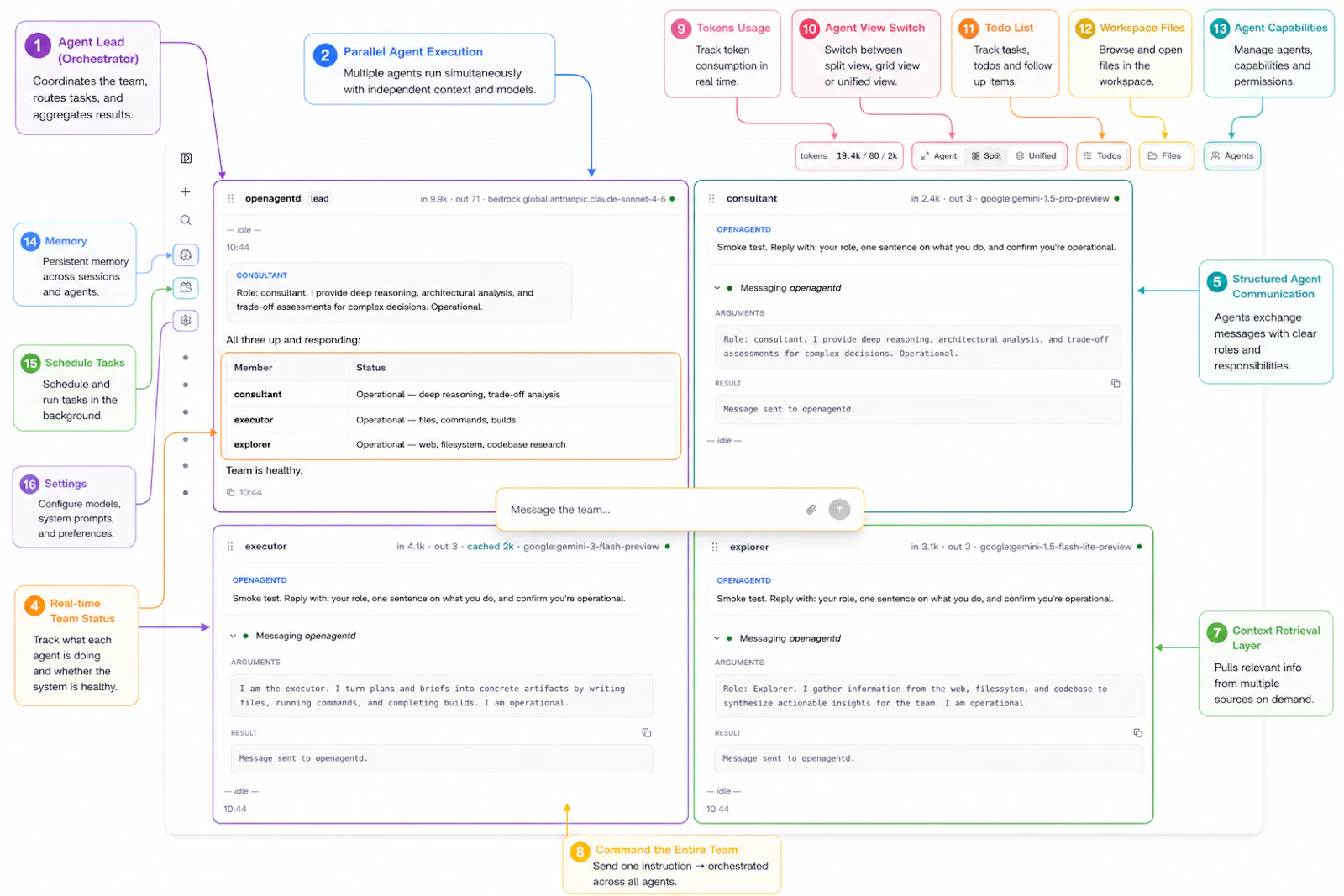Click the 'explorer' cell in the status table

point(253,445)
